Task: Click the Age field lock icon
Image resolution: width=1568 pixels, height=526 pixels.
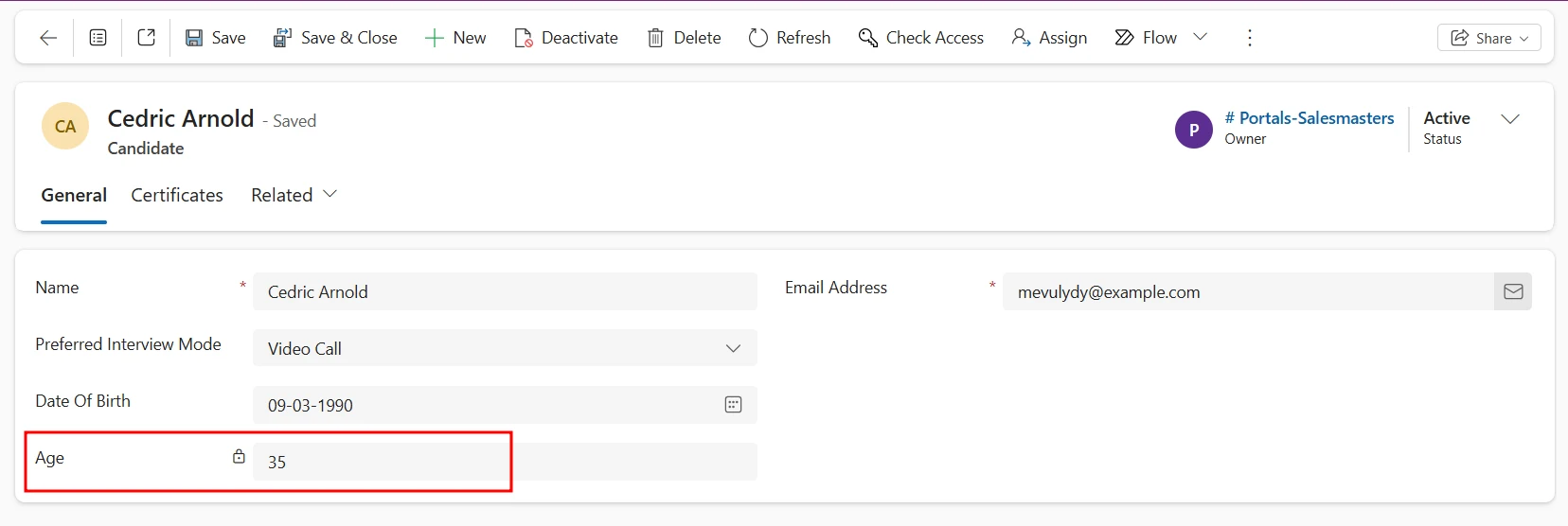Action: [239, 457]
